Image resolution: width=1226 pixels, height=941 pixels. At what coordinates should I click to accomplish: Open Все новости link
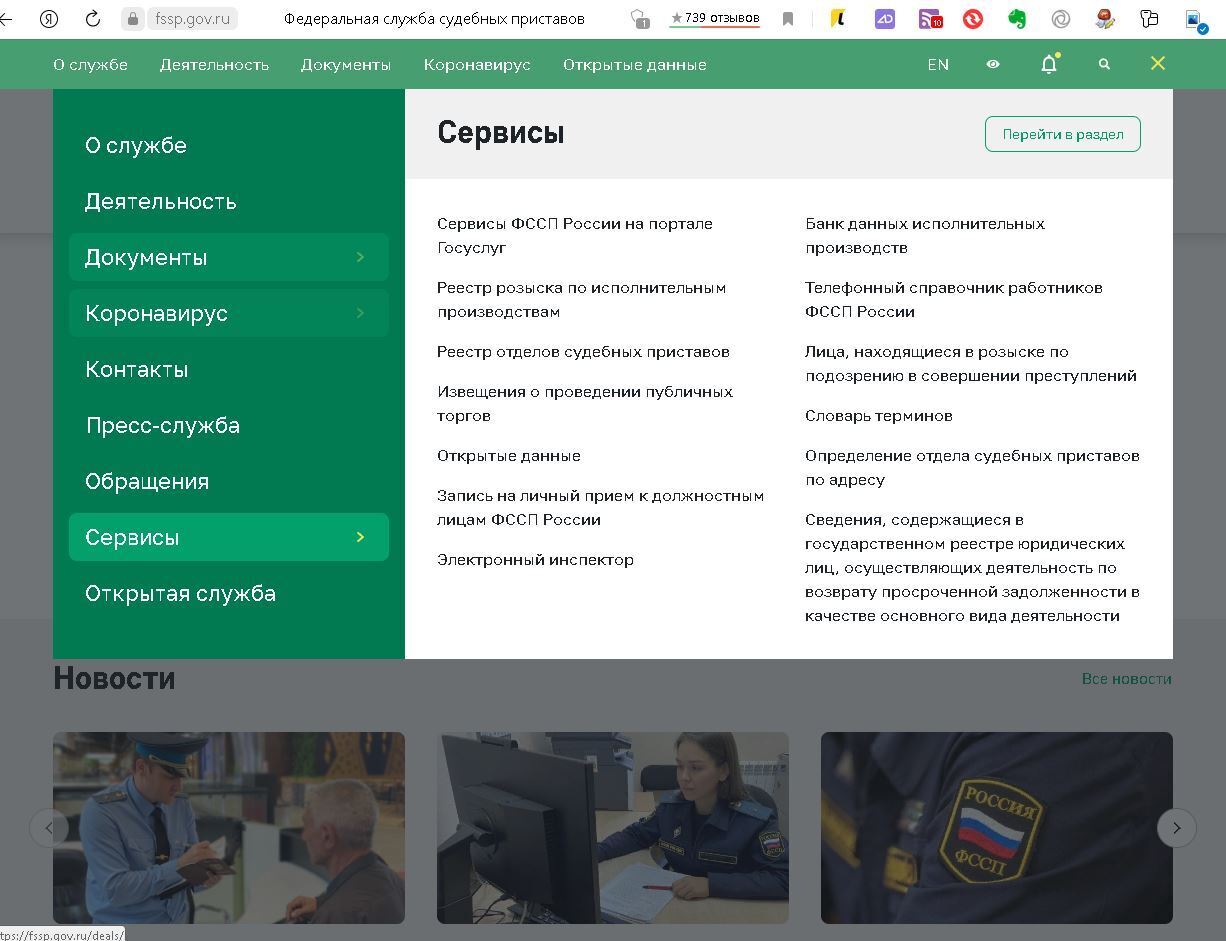[x=1127, y=678]
